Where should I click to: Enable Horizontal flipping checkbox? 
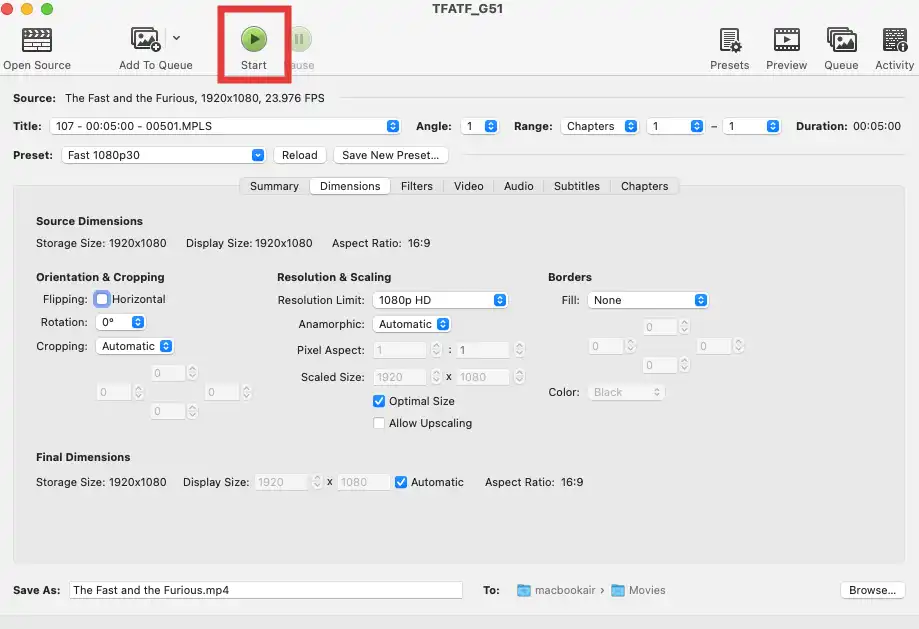[102, 299]
